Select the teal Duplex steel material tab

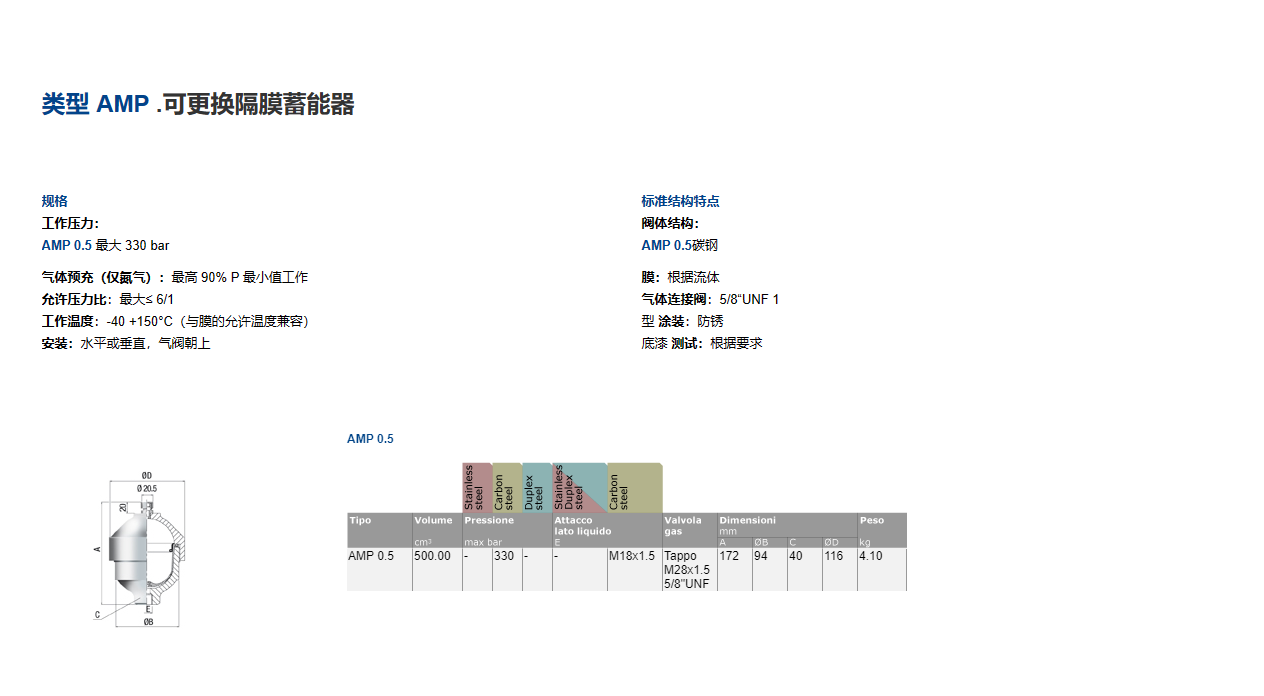click(x=536, y=488)
